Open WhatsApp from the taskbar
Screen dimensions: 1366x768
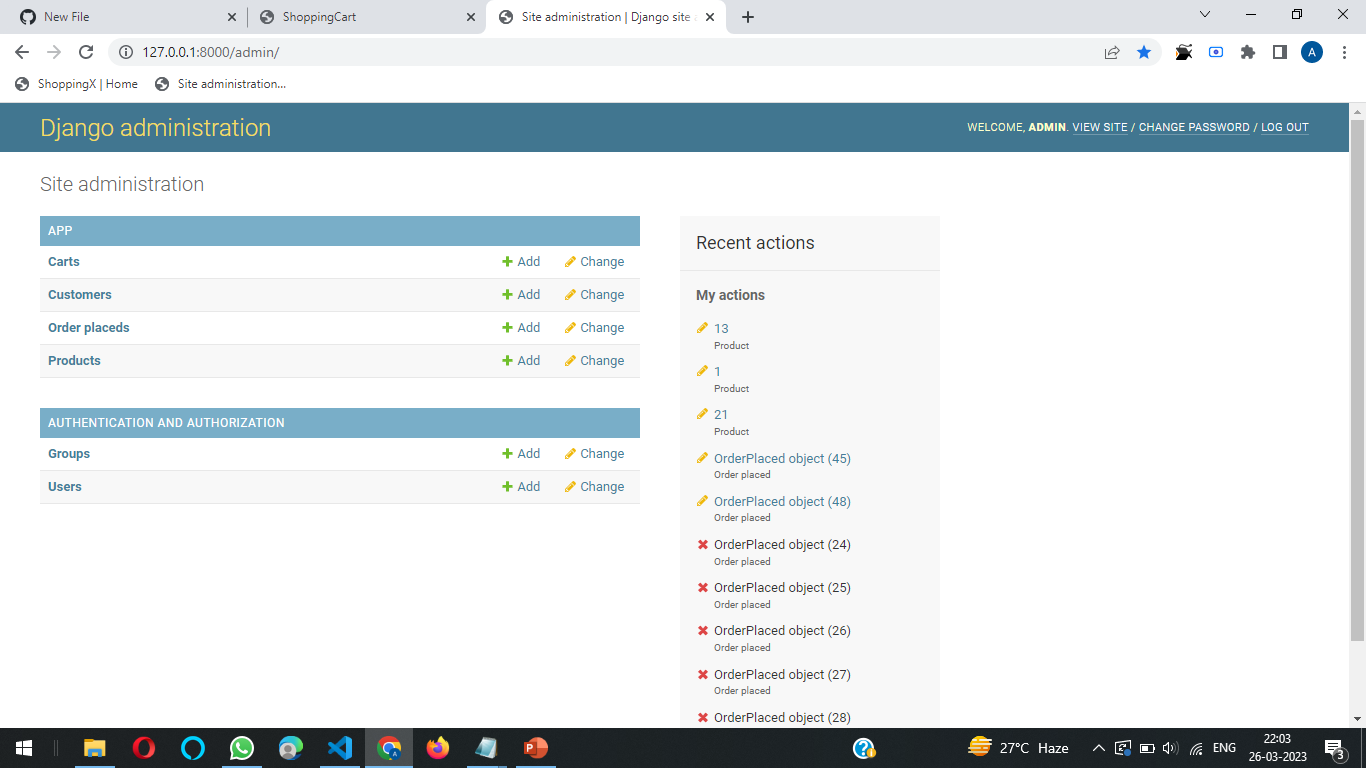pos(242,748)
